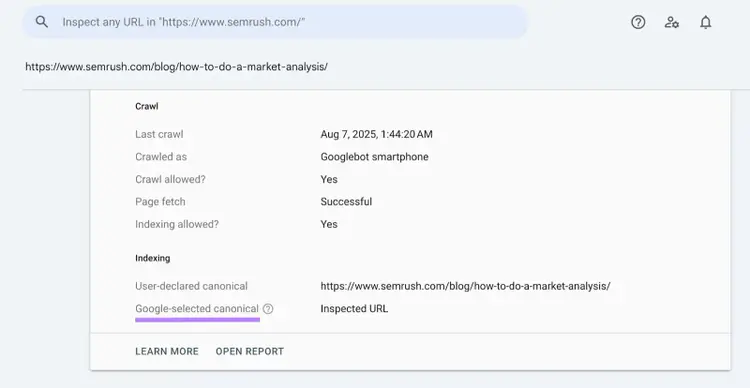Click the Google-selected canonical label
The image size is (750, 388).
point(197,309)
